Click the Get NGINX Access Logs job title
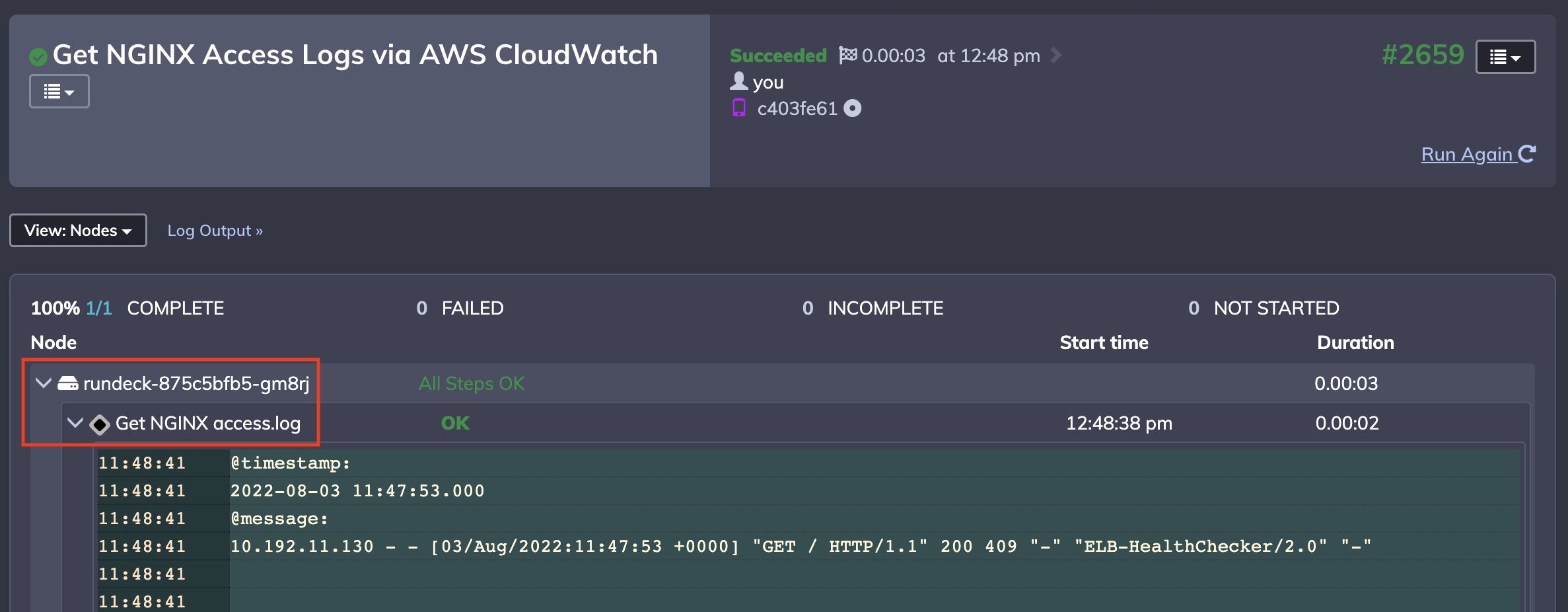The width and height of the screenshot is (1568, 612). [x=355, y=55]
